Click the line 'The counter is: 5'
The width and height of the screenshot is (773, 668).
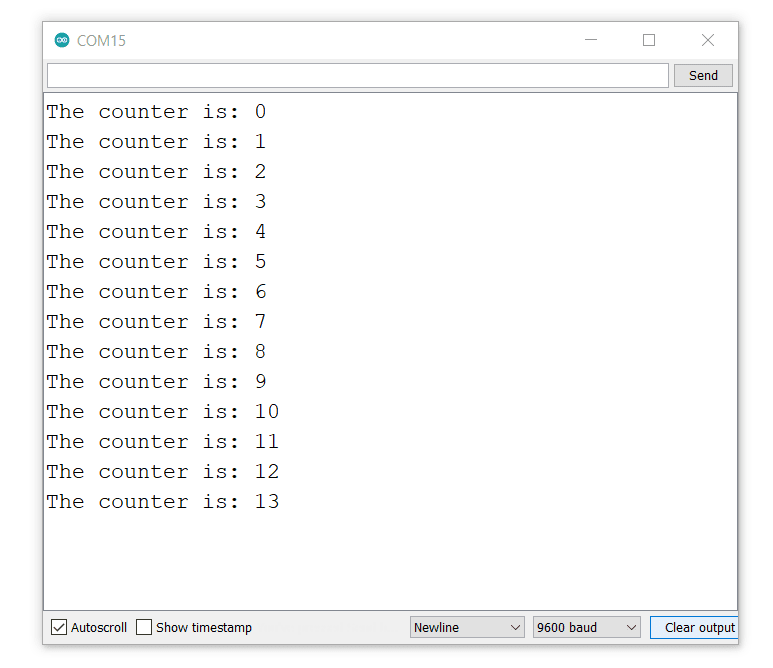pos(156,262)
